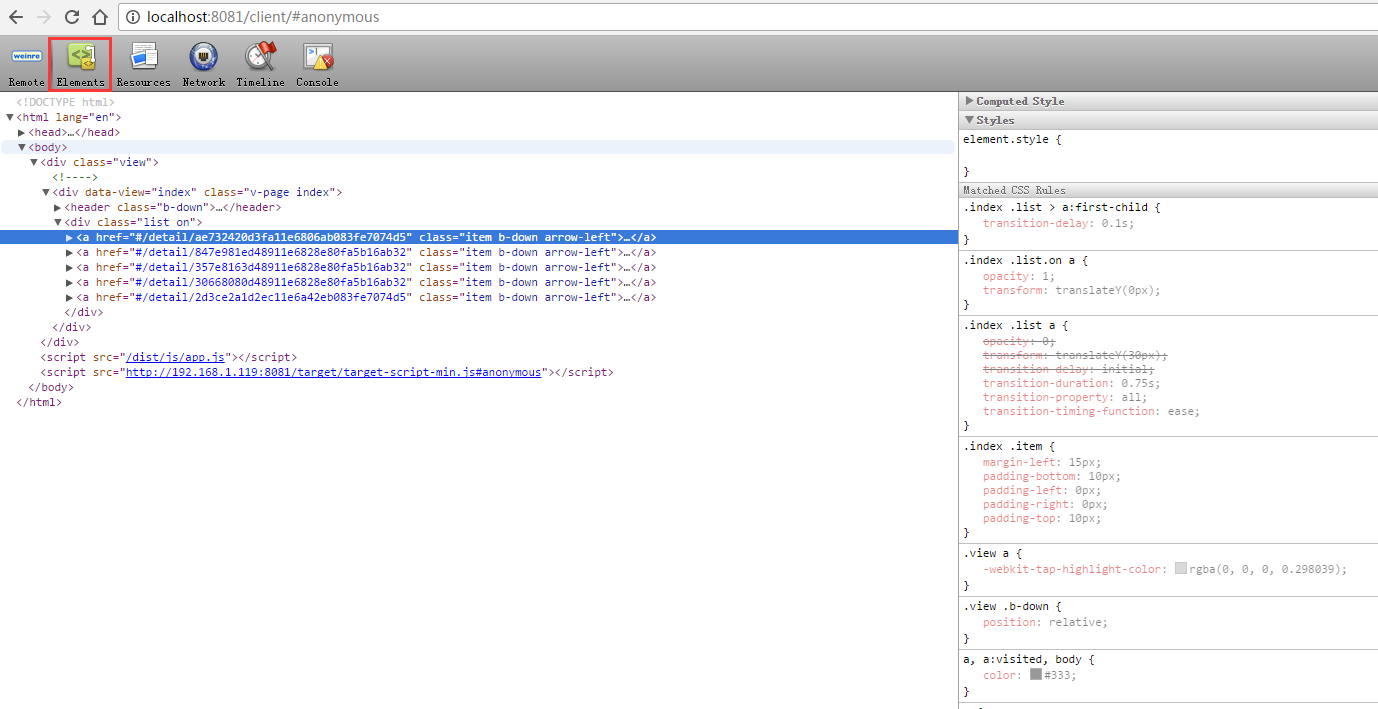Collapse the body node
Image resolution: width=1378 pixels, height=709 pixels.
(x=22, y=147)
